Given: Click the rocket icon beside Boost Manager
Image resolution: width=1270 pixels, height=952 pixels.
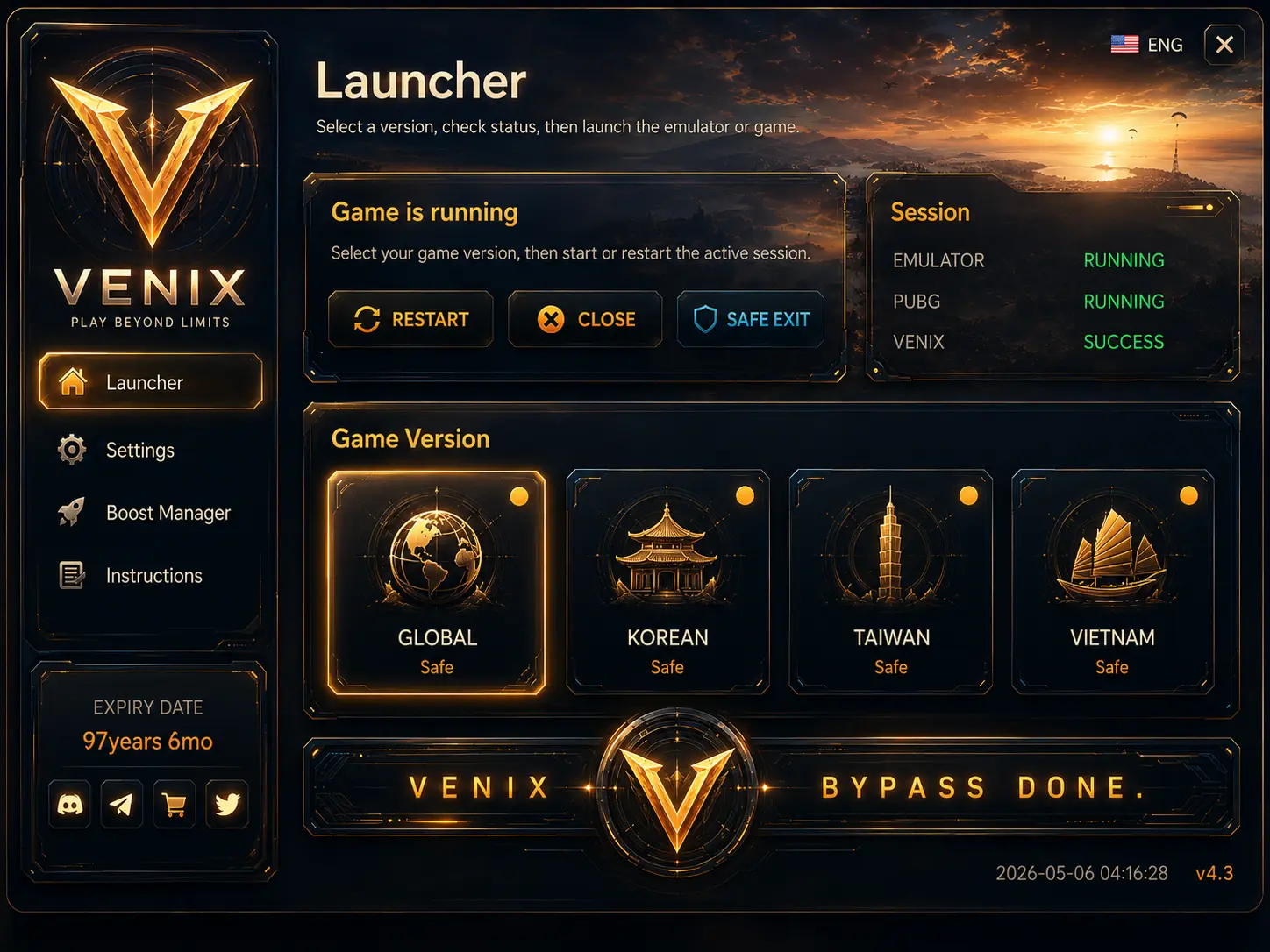Looking at the screenshot, I should [x=72, y=512].
